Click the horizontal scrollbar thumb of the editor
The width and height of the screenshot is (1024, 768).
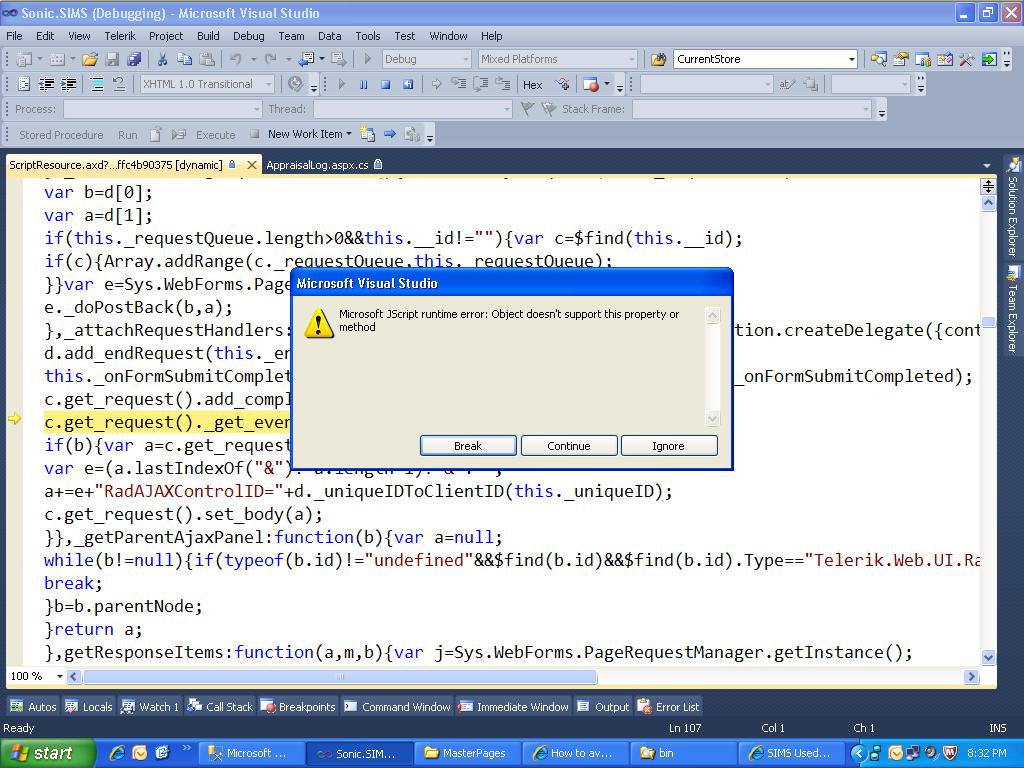click(340, 677)
